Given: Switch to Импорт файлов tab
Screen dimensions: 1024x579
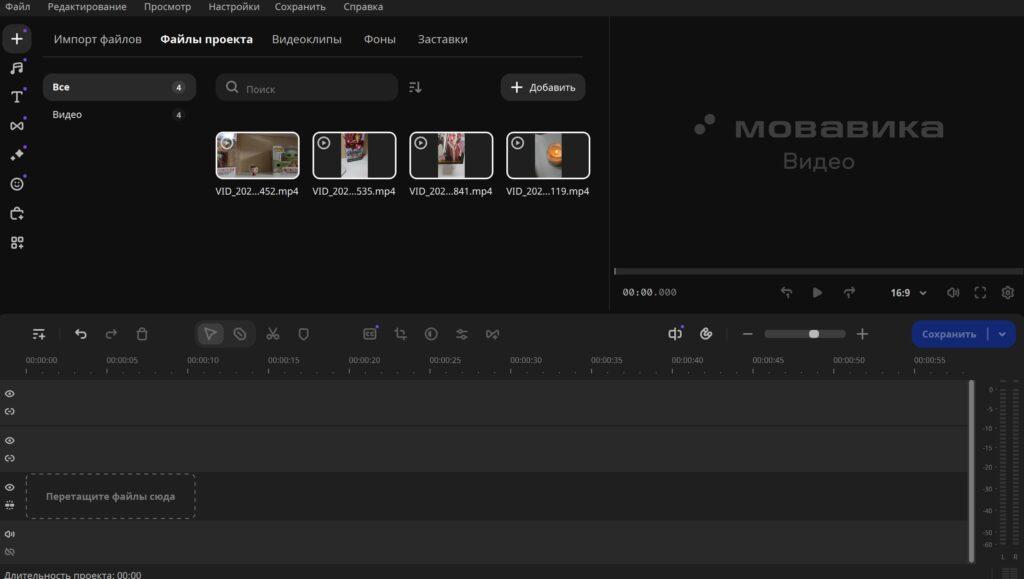Looking at the screenshot, I should (x=97, y=39).
